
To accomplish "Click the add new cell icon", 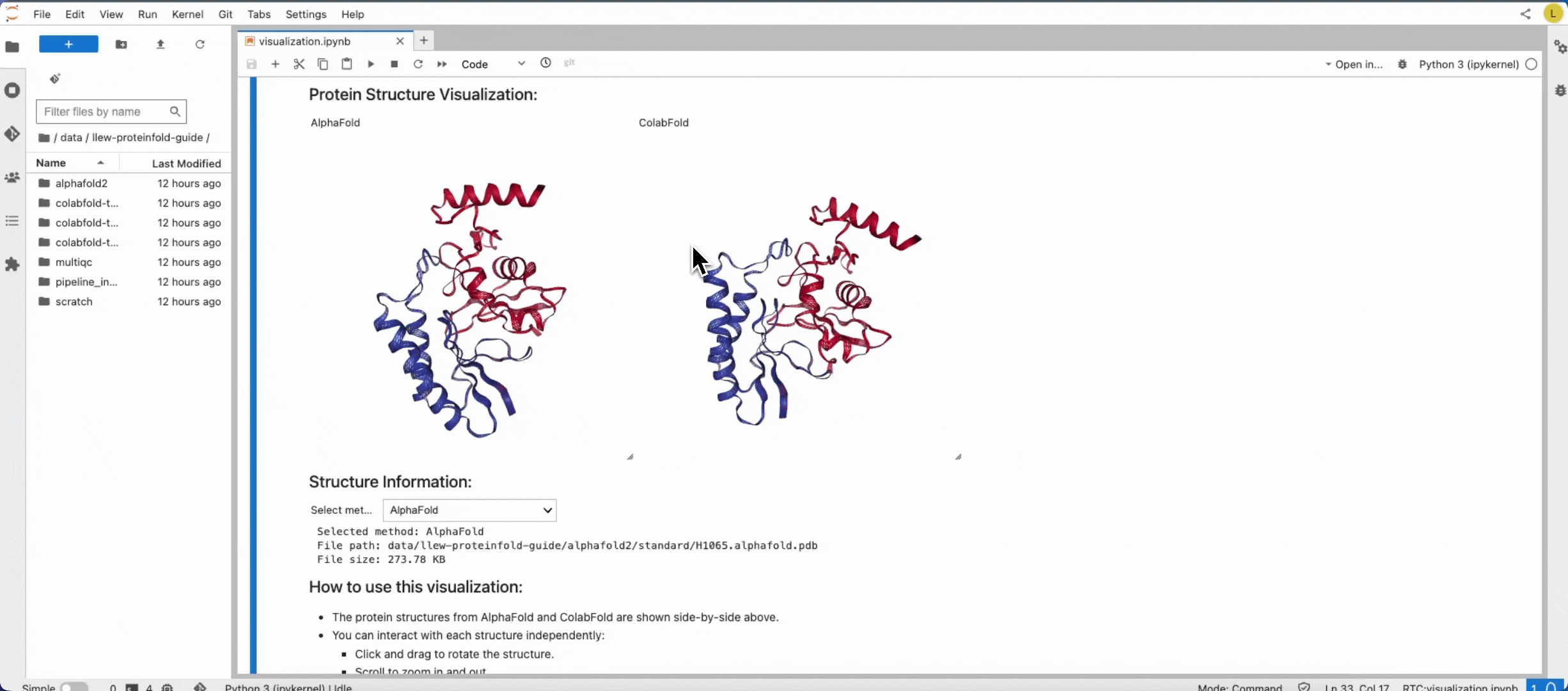I will pyautogui.click(x=275, y=64).
